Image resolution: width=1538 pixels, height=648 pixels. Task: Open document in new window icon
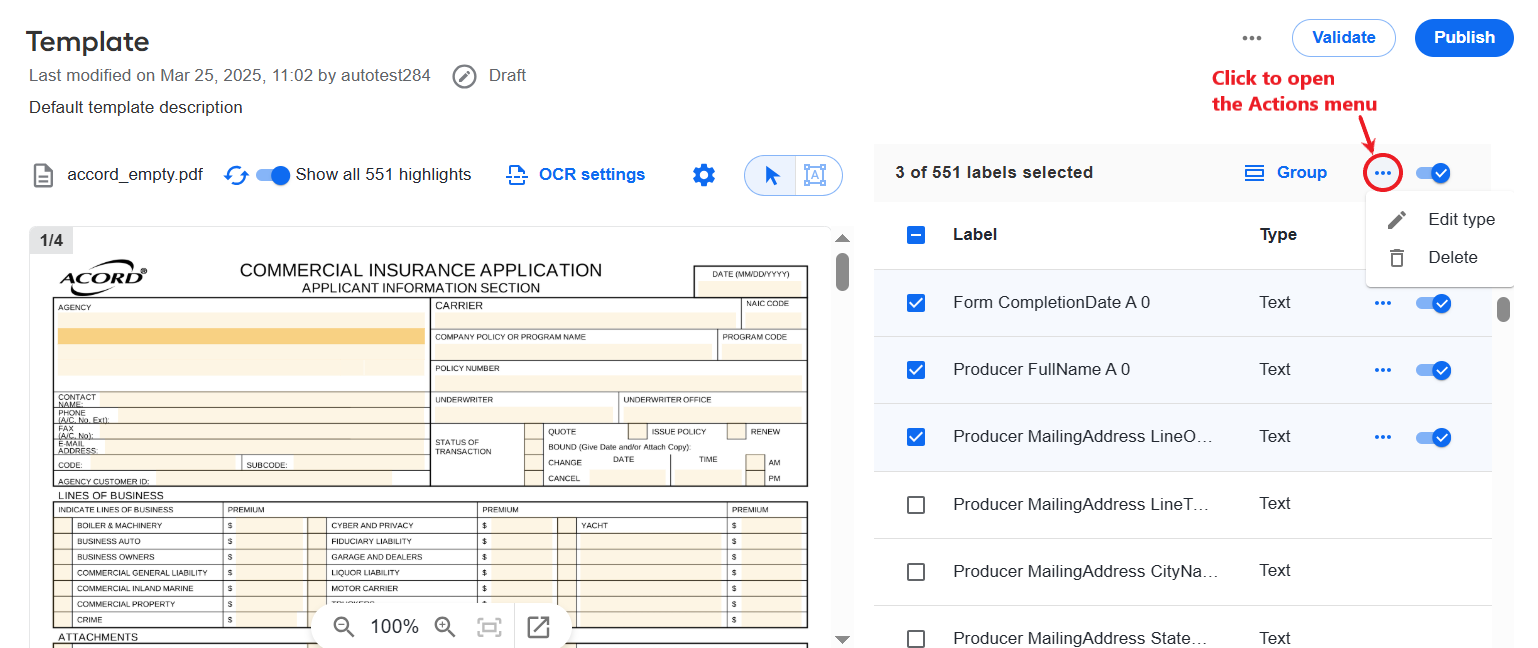538,627
